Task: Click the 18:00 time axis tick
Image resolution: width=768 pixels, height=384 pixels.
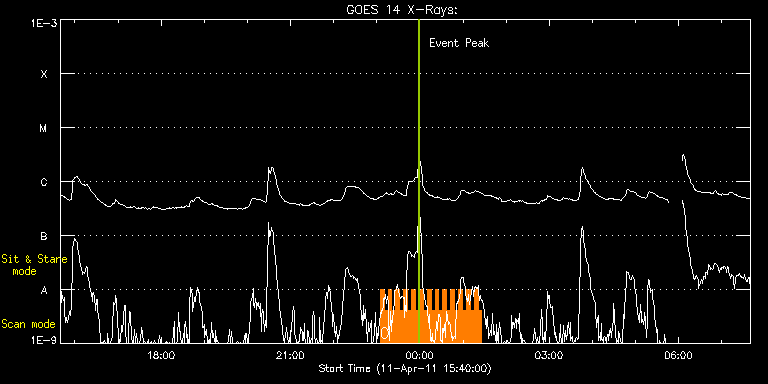Action: 161,355
